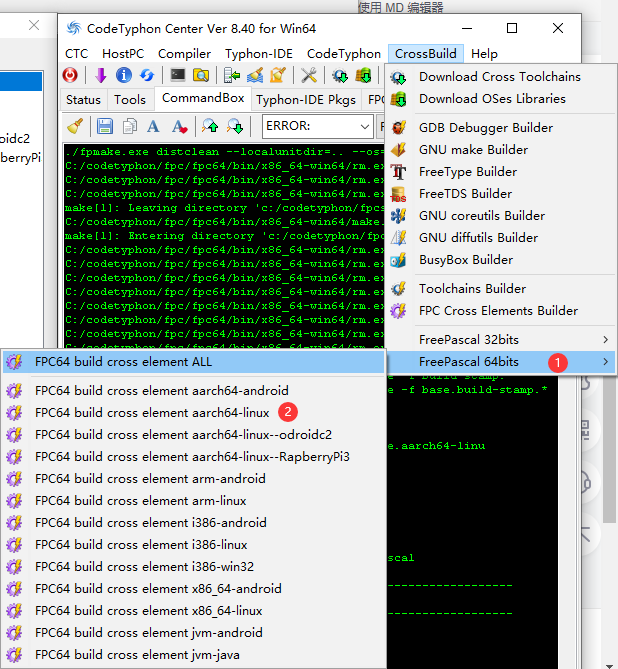Open the HostPC menu

point(123,54)
